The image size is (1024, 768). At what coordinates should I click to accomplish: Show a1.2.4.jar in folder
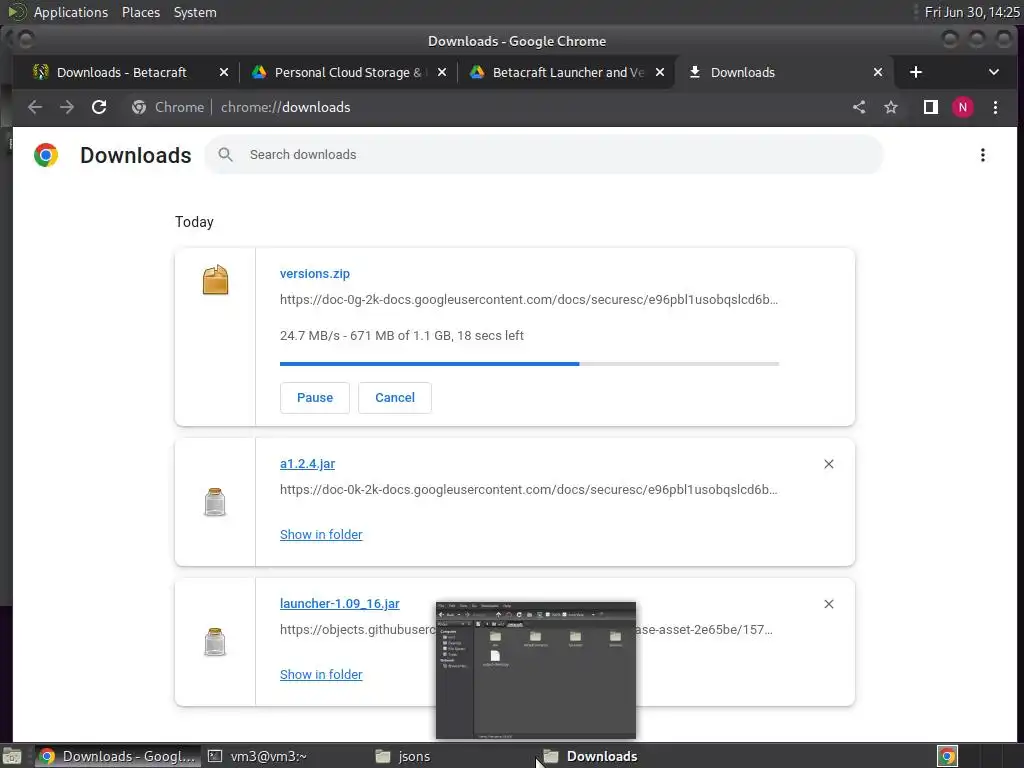point(321,535)
